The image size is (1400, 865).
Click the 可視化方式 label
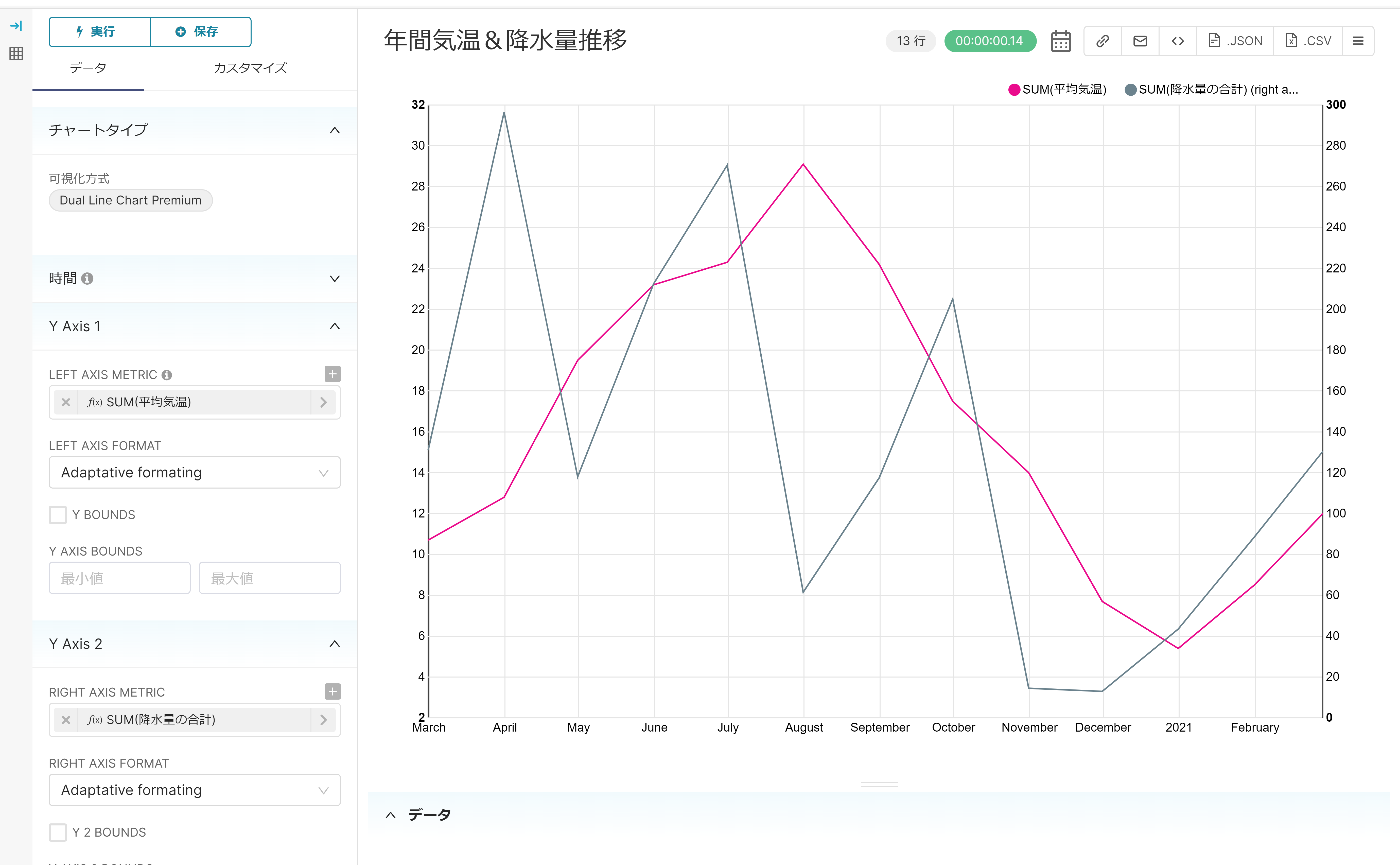(79, 179)
